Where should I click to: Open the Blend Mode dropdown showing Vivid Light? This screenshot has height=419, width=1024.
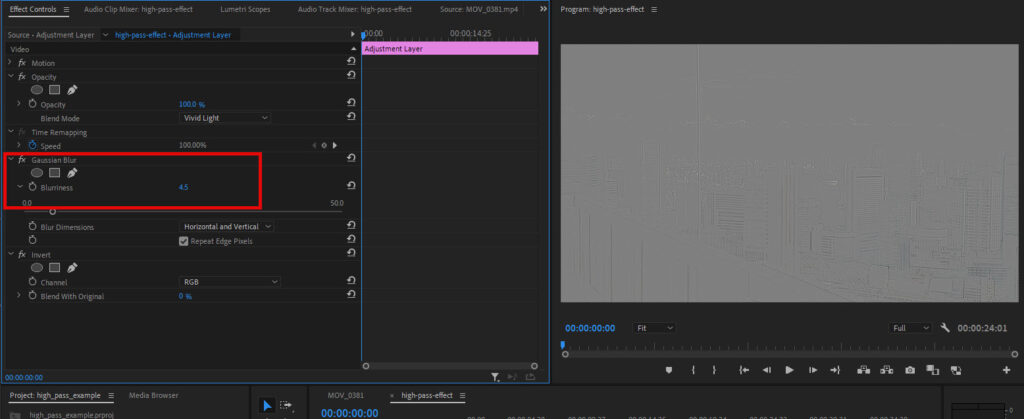(225, 118)
